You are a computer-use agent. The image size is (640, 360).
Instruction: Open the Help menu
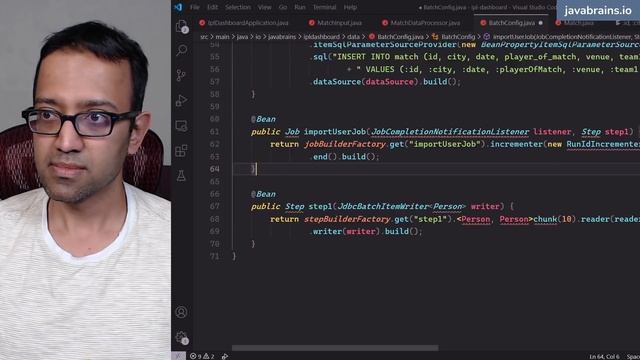[x=350, y=7]
